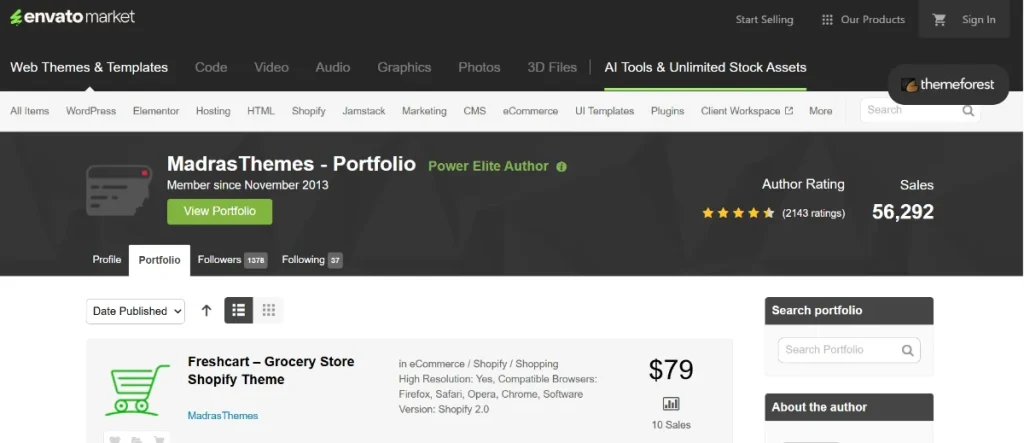
Task: Open the shopping cart icon
Action: 939,20
